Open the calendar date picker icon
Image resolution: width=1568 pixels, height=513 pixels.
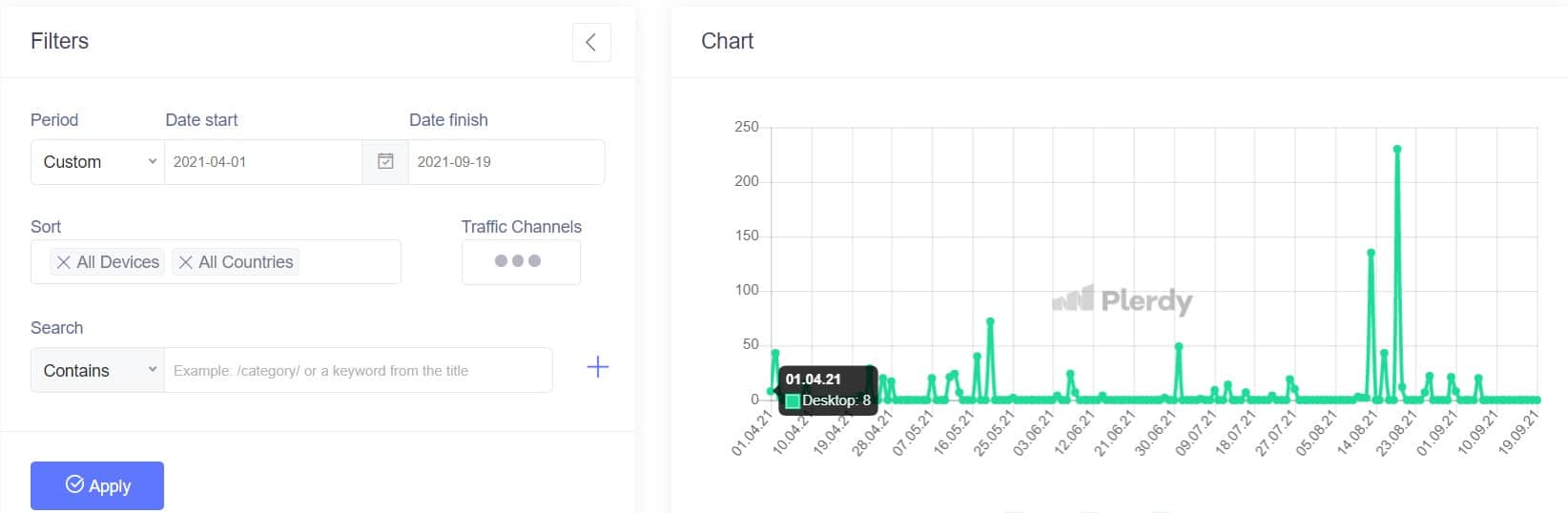(x=385, y=162)
